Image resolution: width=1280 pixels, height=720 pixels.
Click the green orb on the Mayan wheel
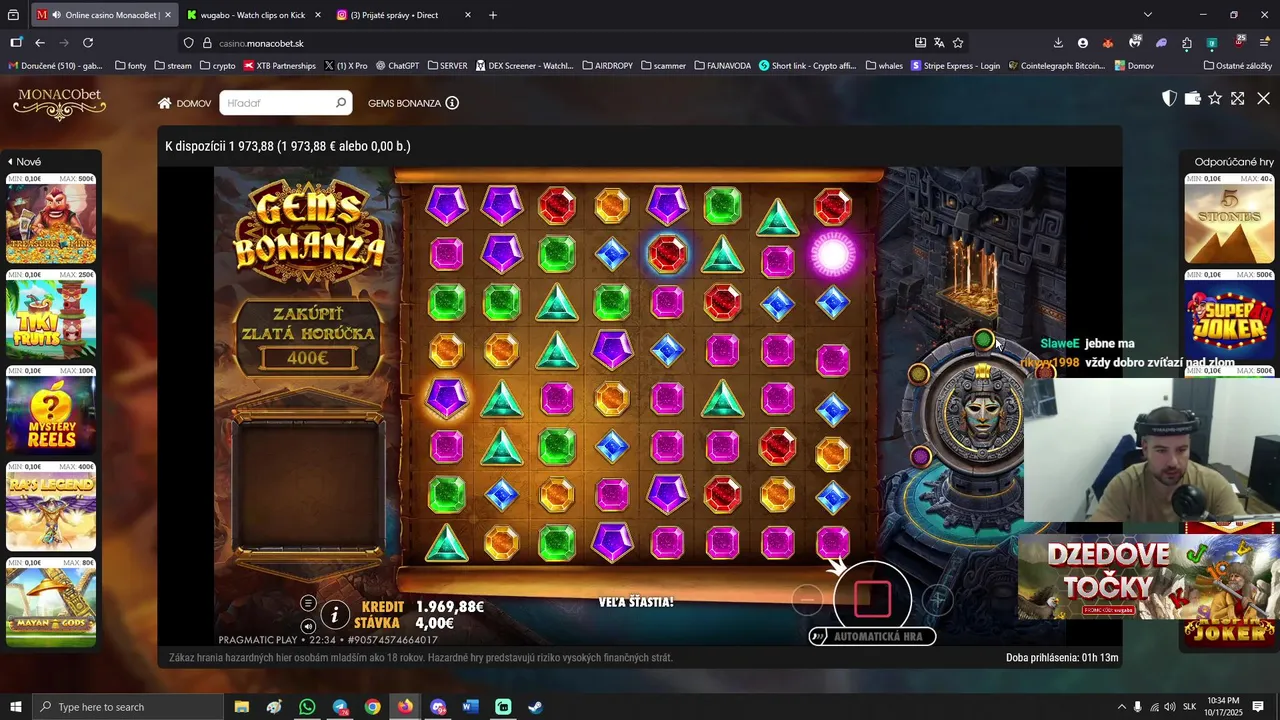point(984,340)
